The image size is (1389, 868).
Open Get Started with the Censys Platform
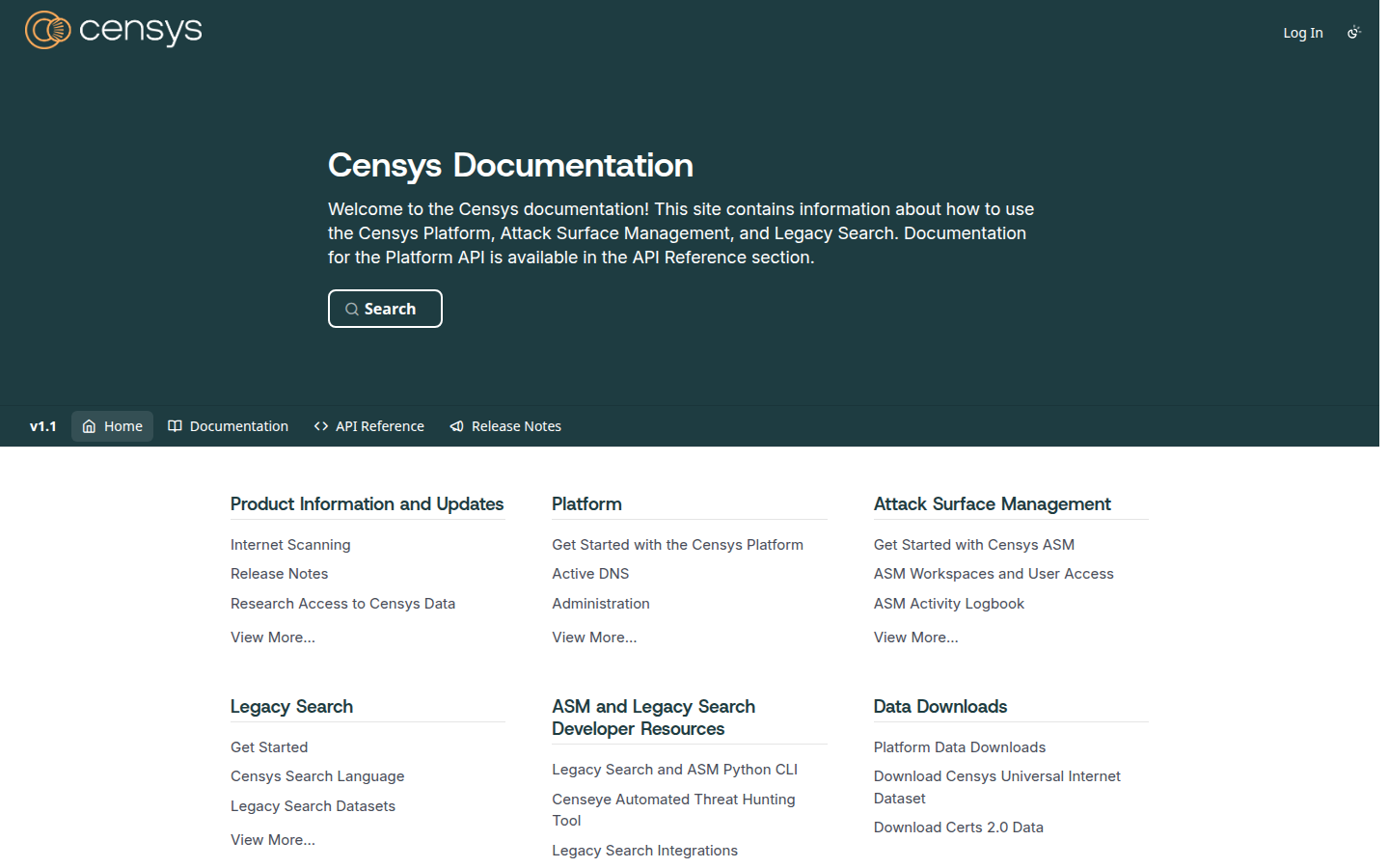click(x=677, y=545)
